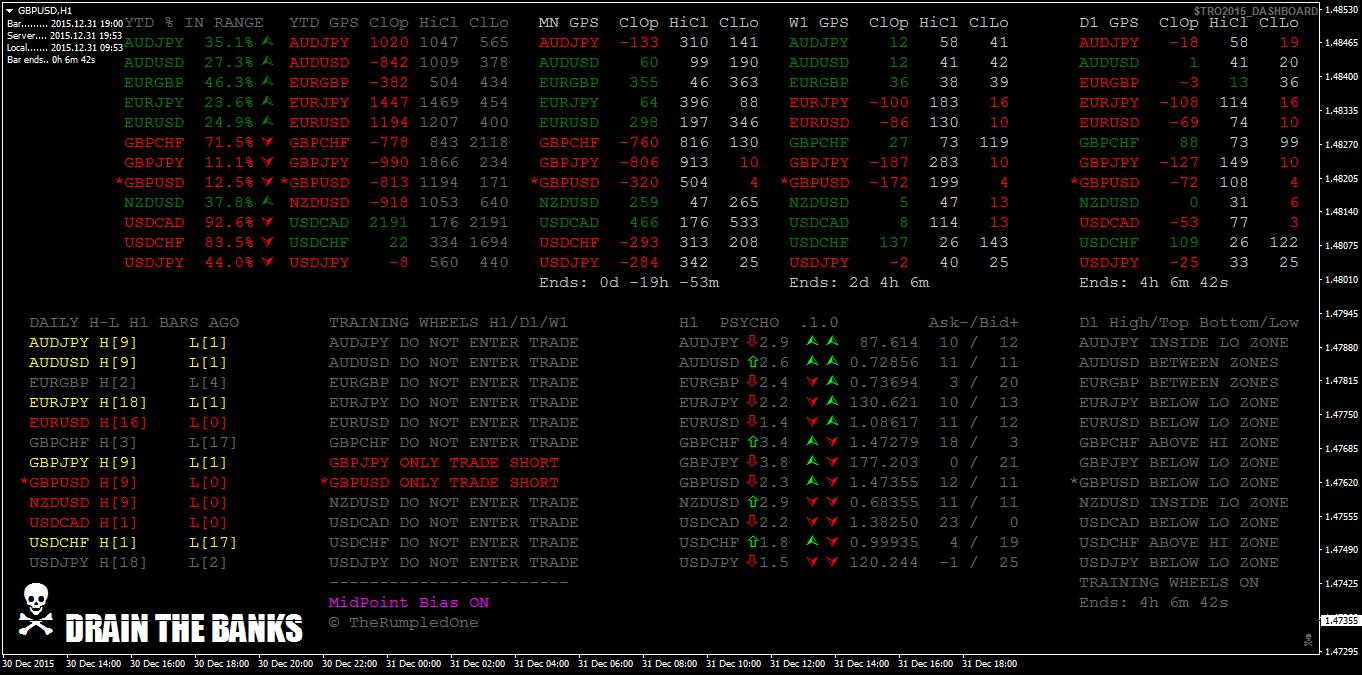This screenshot has width=1362, height=675.
Task: Click the DRAIN THE BANKS banner text
Action: [184, 629]
